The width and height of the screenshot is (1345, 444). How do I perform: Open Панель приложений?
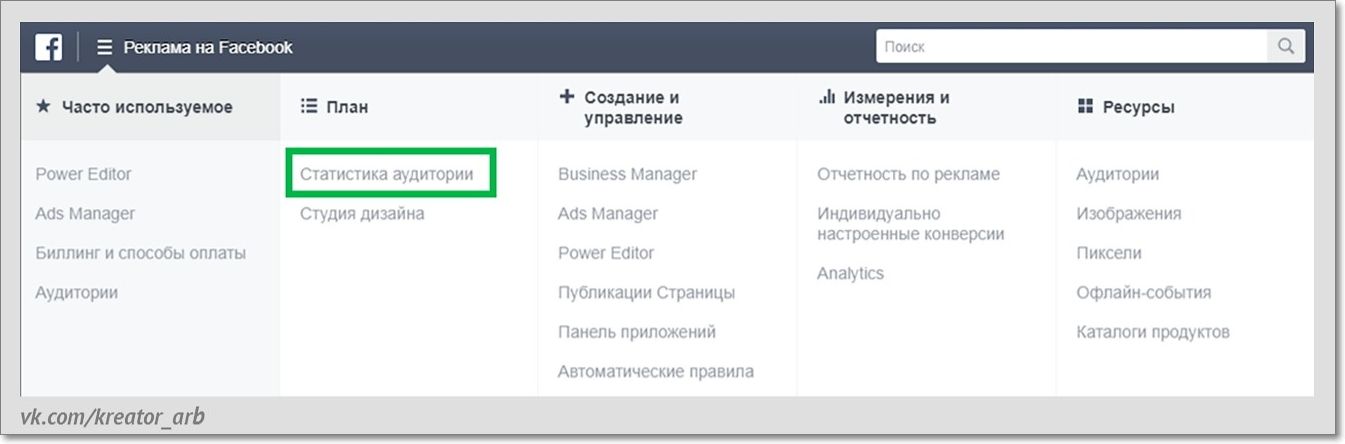[x=637, y=332]
